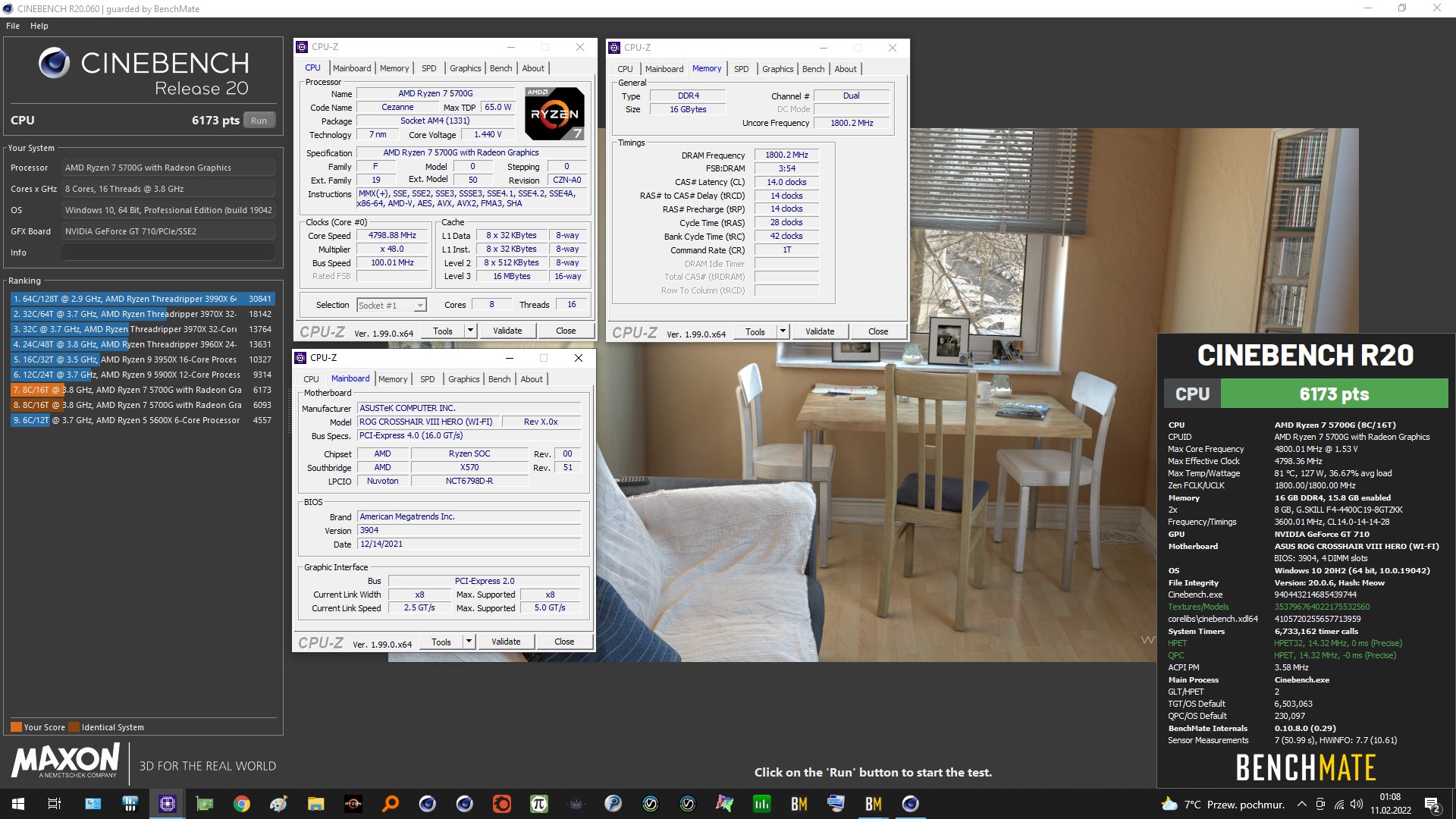The height and width of the screenshot is (819, 1456).
Task: Open the Help menu in Cinebench
Action: 39,26
